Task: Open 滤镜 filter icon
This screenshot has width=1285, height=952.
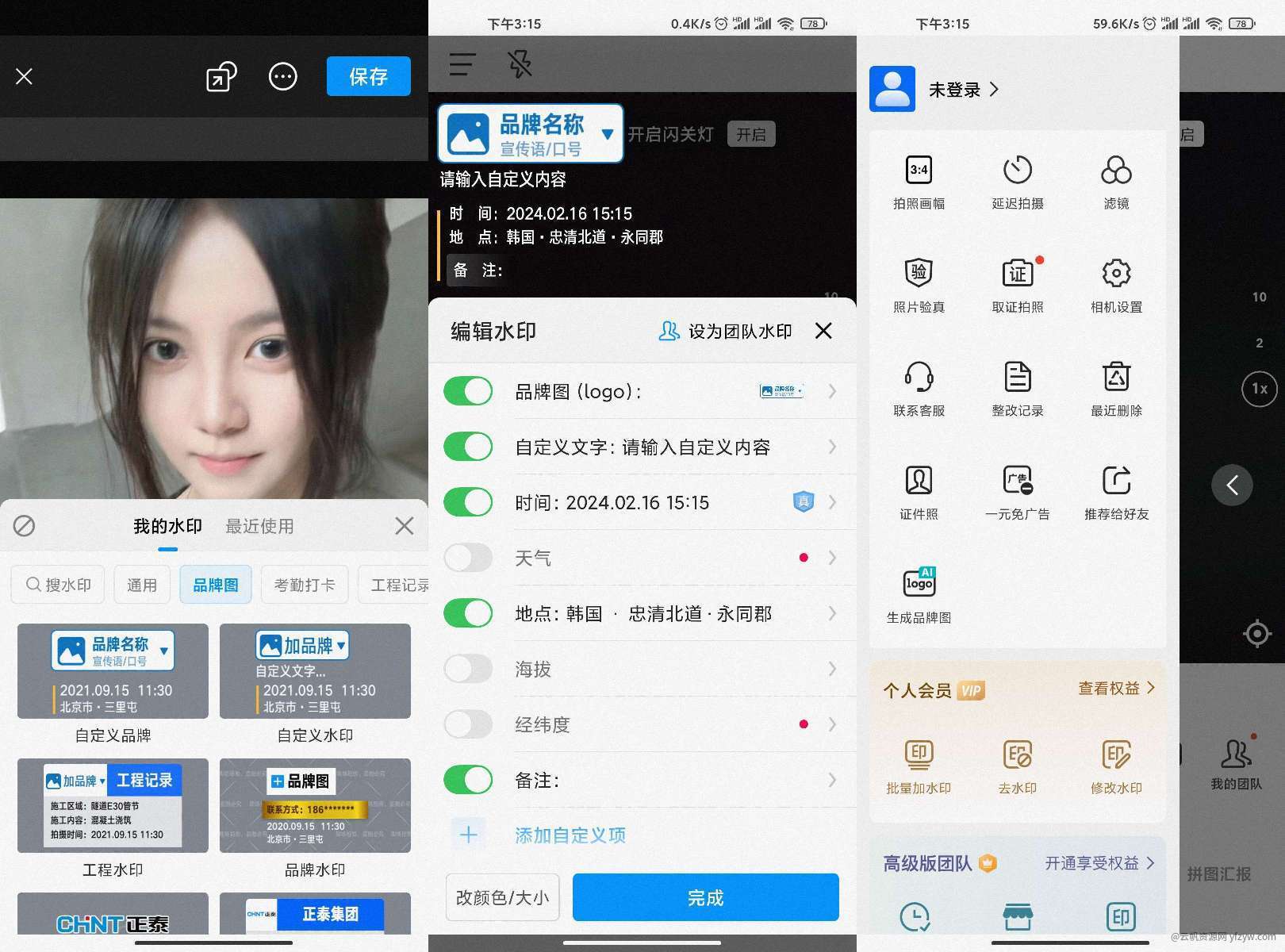Action: tap(1116, 170)
